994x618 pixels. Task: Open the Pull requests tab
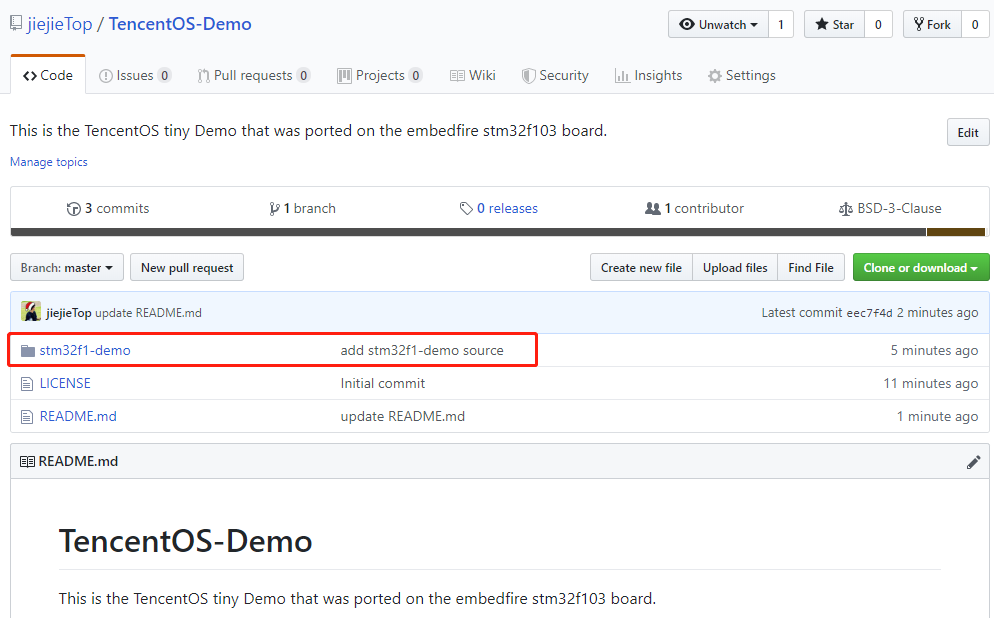pyautogui.click(x=253, y=75)
